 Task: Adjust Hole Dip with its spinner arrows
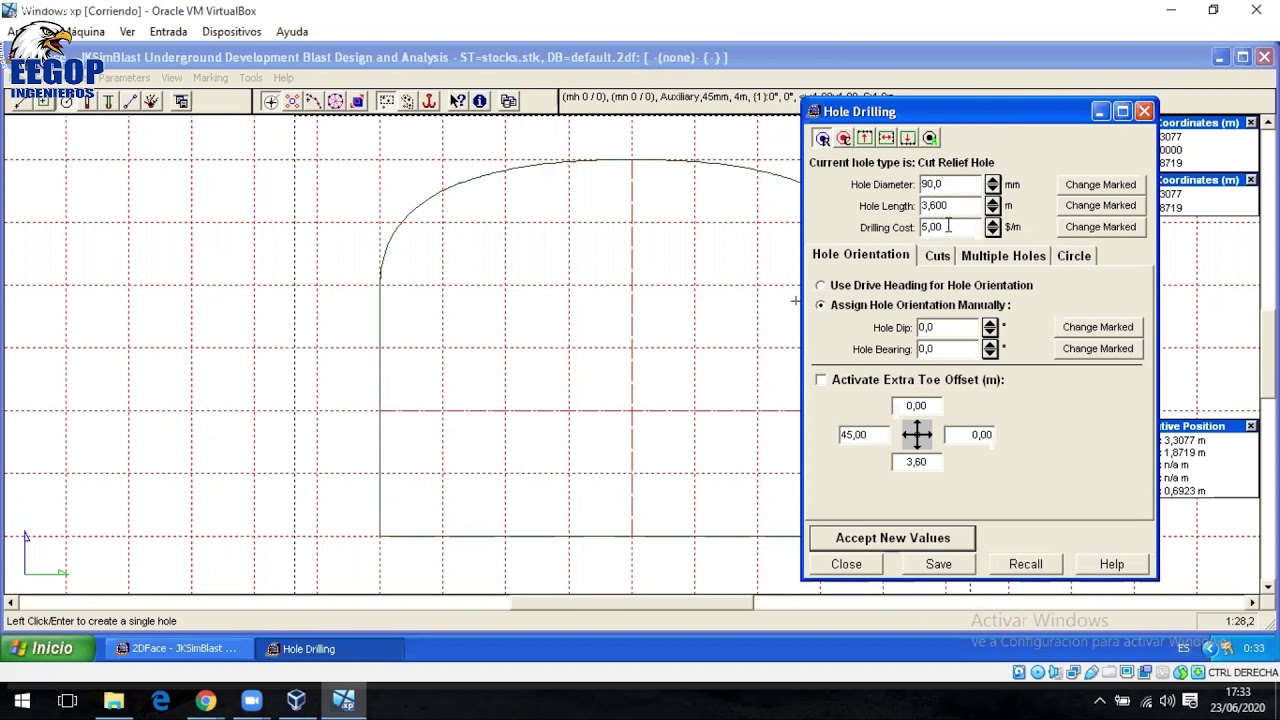click(x=990, y=327)
